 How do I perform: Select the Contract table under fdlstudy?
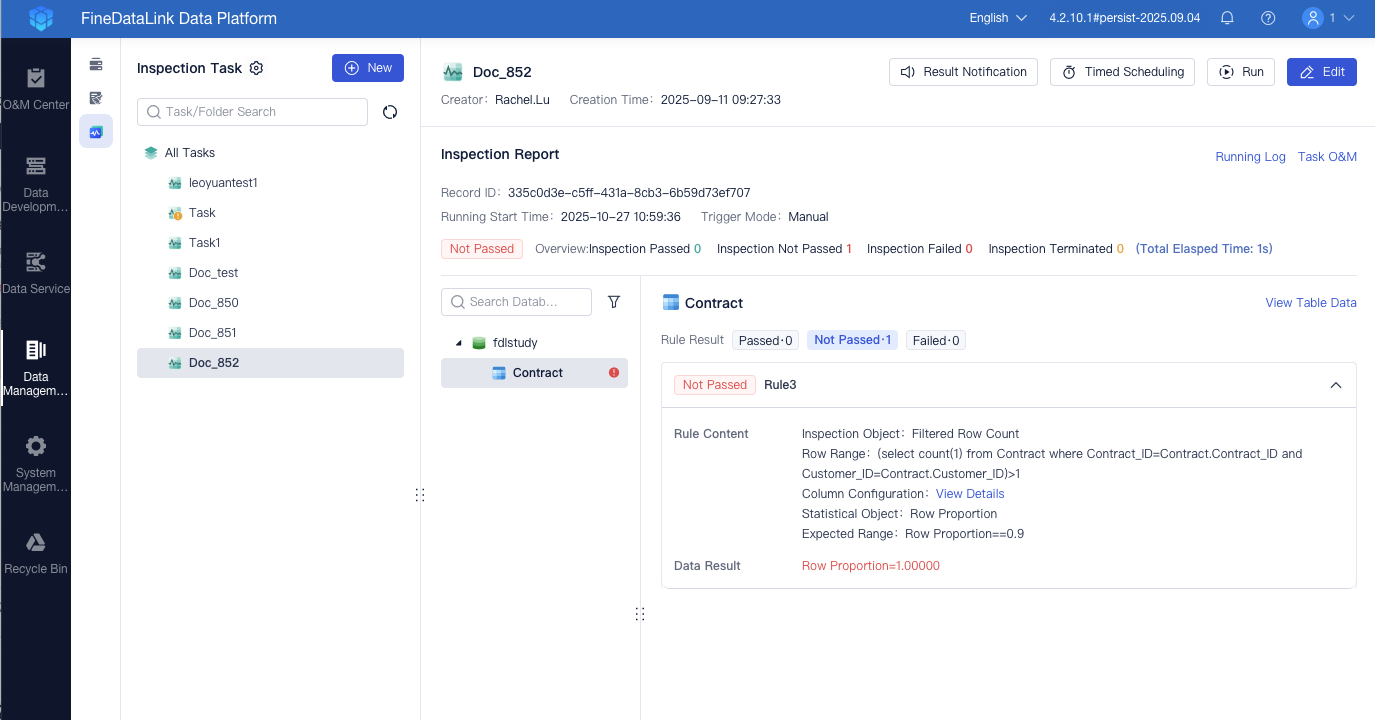[534, 373]
